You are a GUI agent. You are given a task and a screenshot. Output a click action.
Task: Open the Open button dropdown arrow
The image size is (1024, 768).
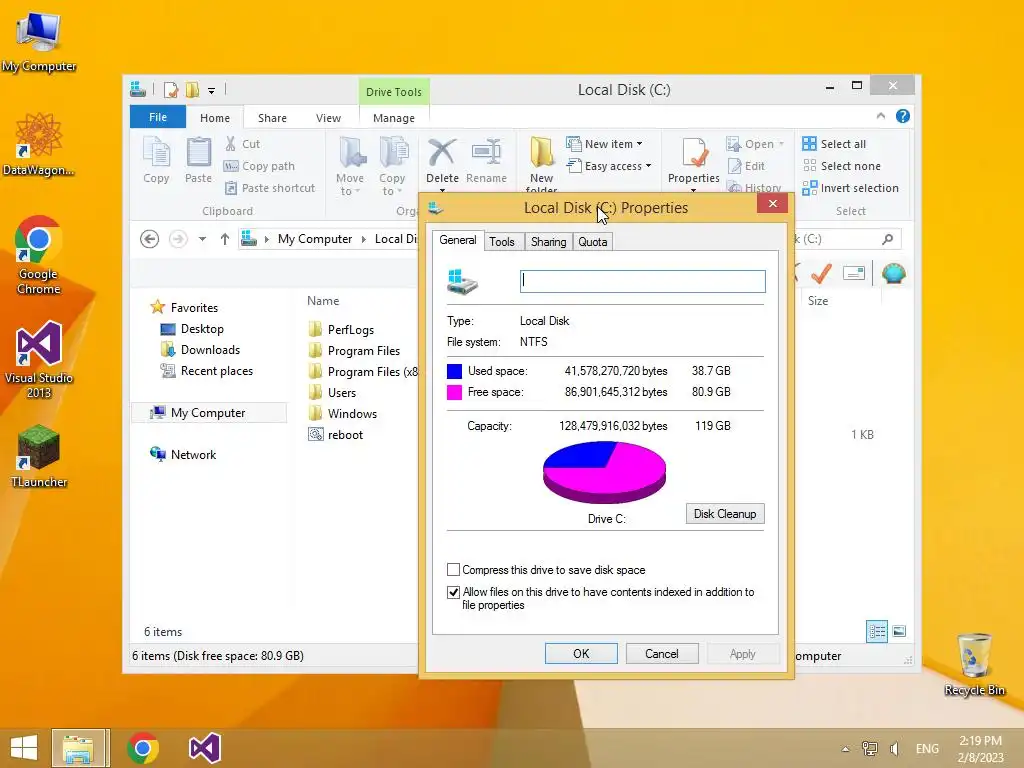[781, 144]
